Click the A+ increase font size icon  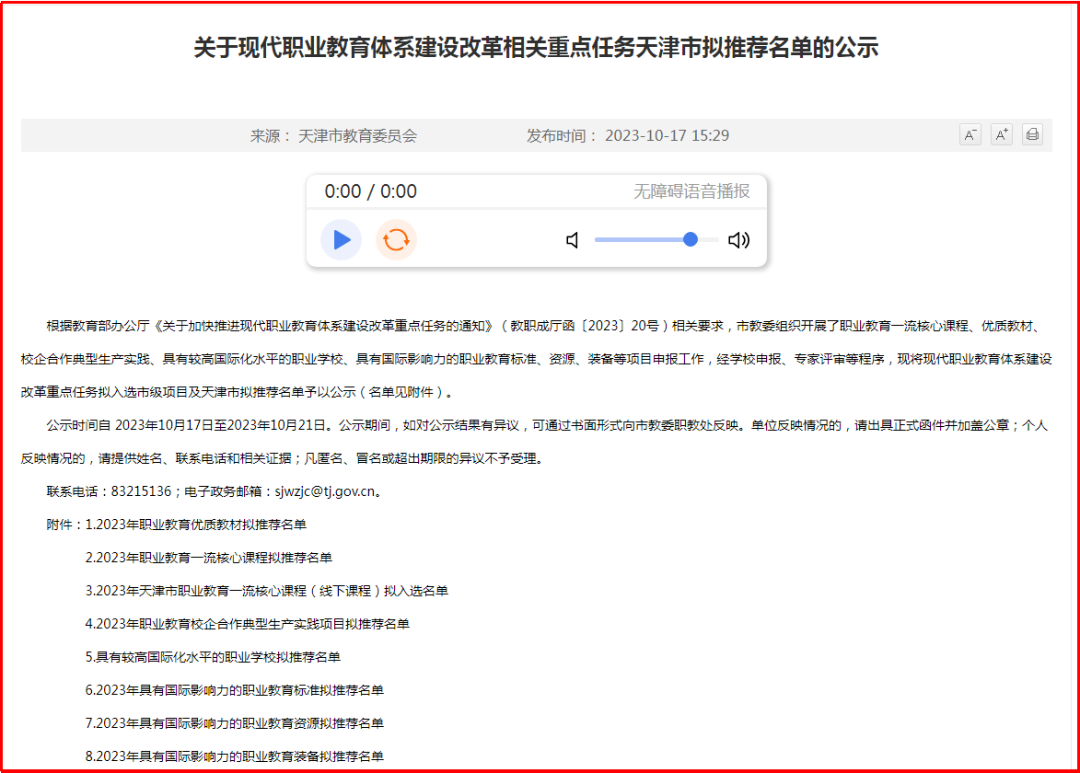coord(1001,135)
